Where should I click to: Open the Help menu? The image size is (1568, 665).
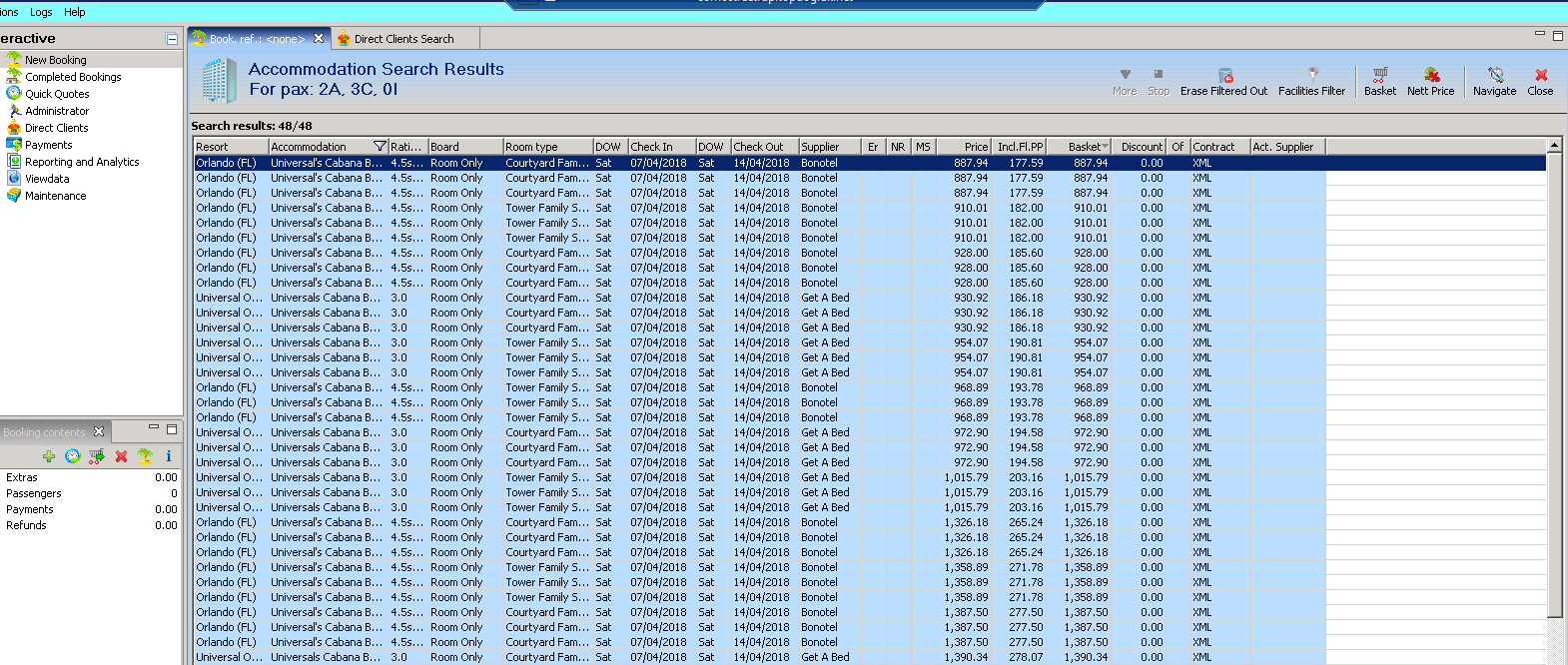click(75, 12)
